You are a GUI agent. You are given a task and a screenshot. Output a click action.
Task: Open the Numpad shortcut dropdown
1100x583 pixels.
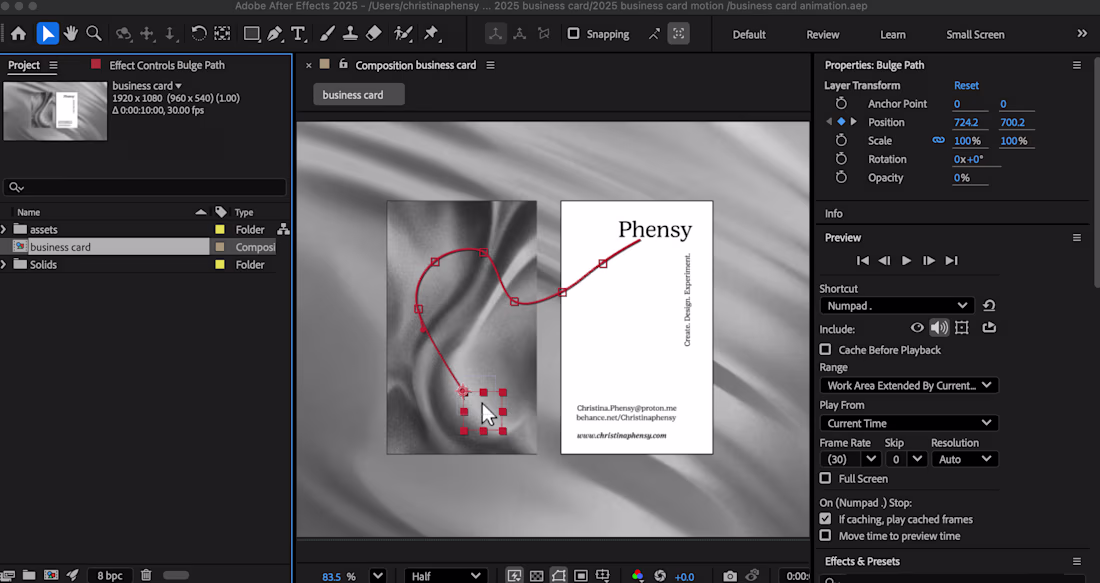[895, 306]
